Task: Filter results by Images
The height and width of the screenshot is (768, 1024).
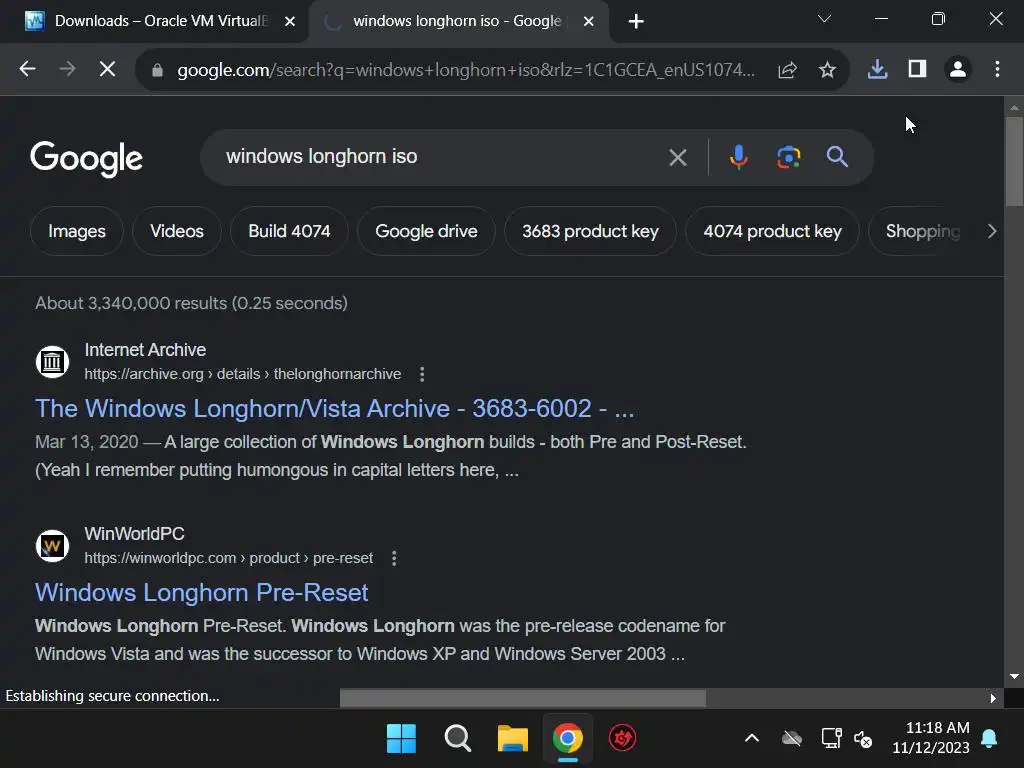Action: click(x=76, y=231)
